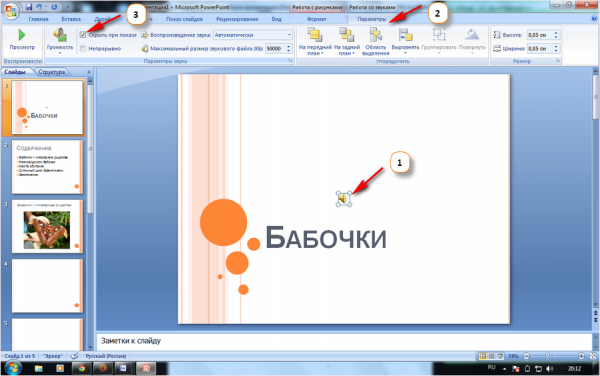Switch to the Структура outline tab

pyautogui.click(x=52, y=72)
